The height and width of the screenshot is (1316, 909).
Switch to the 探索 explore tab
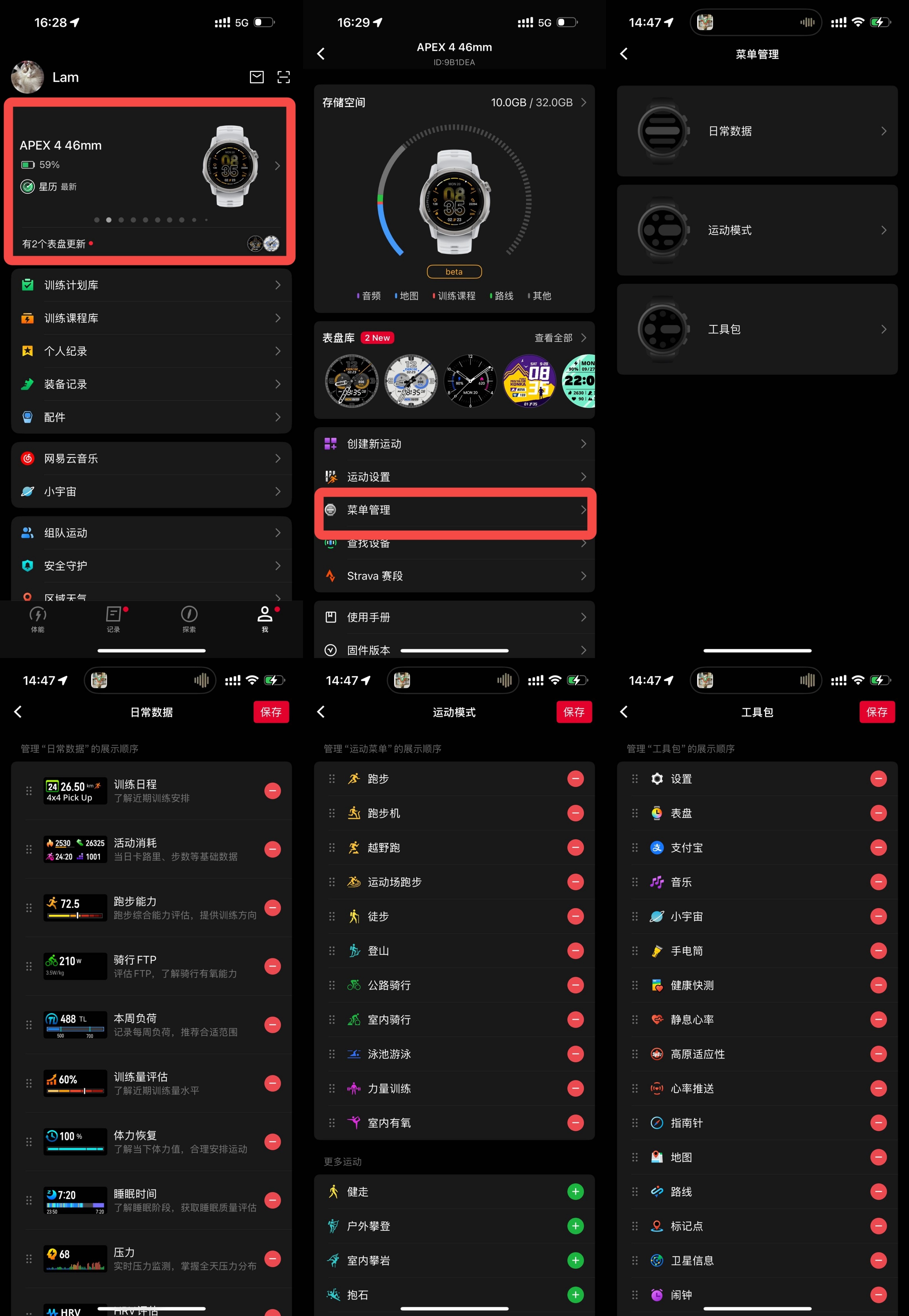189,618
